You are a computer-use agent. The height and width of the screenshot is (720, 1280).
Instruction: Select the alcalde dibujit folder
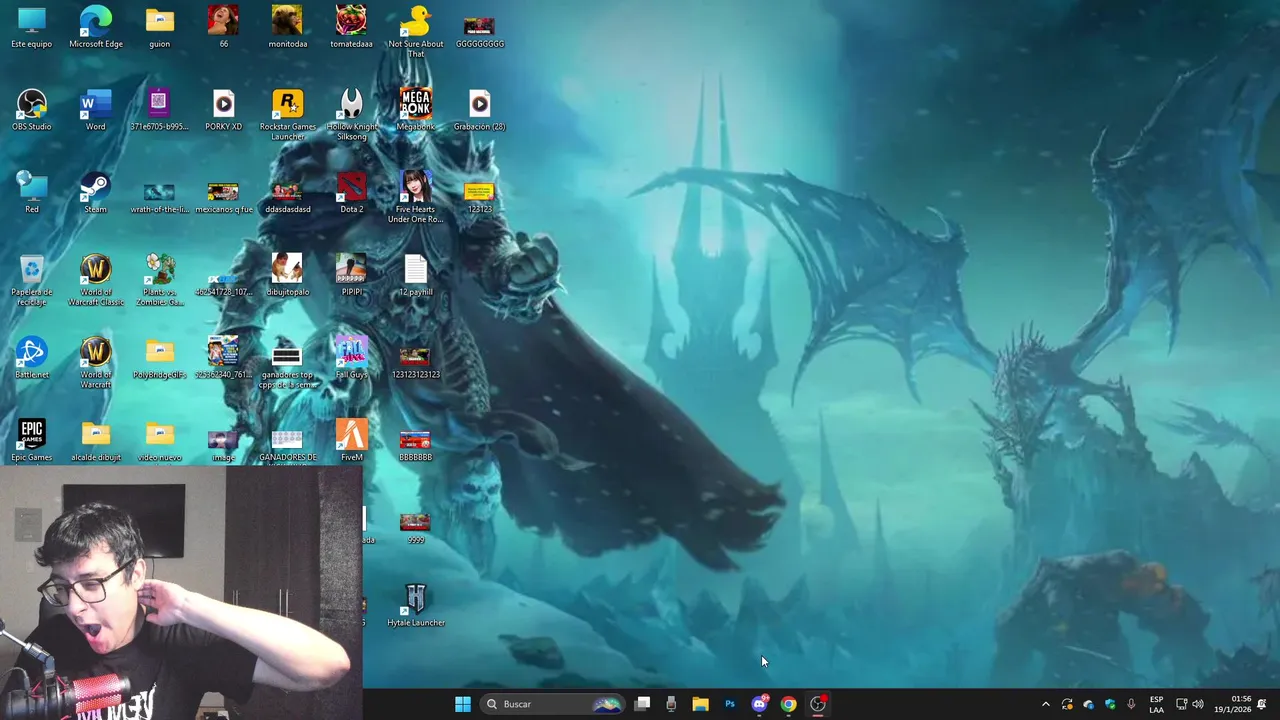pos(96,441)
